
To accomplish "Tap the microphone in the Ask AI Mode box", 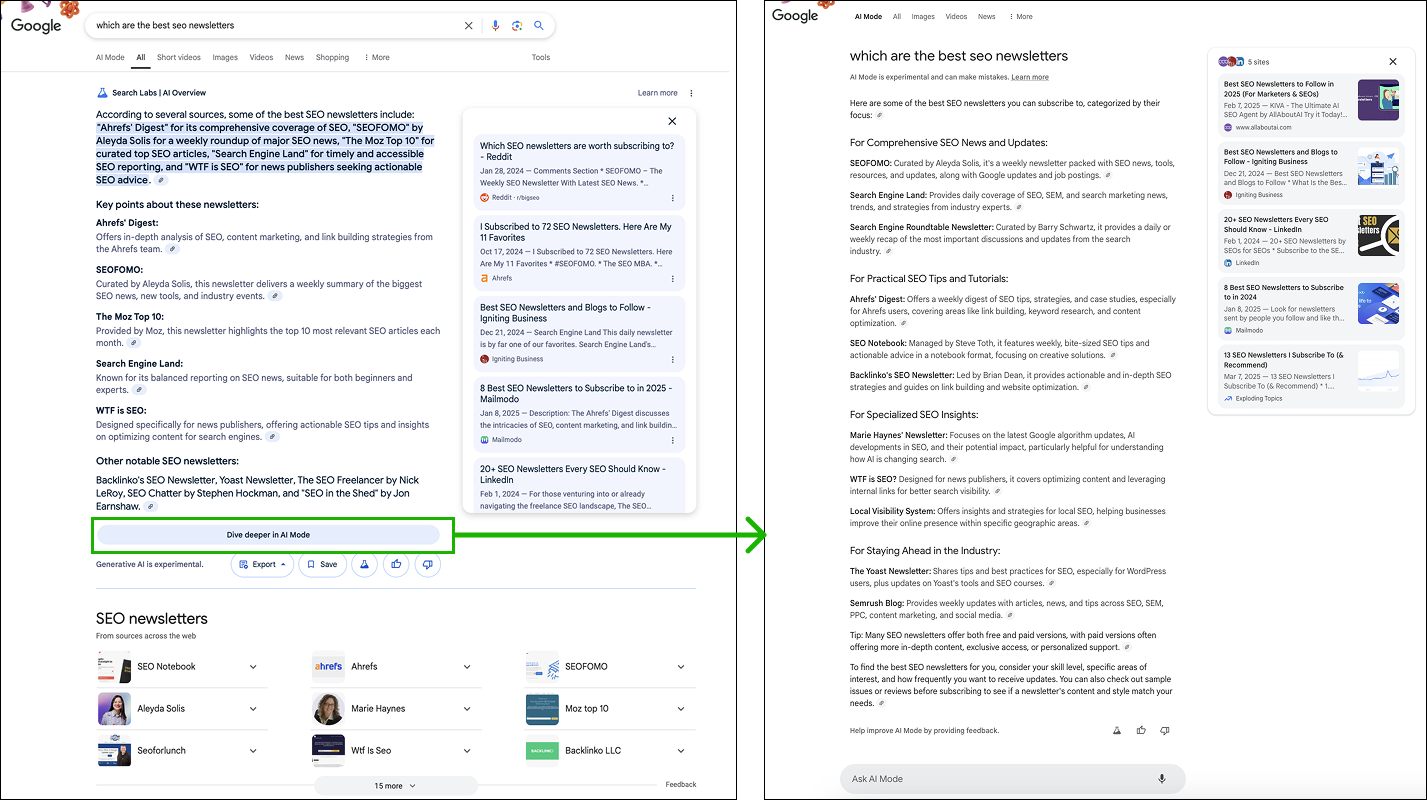I will pyautogui.click(x=1161, y=779).
